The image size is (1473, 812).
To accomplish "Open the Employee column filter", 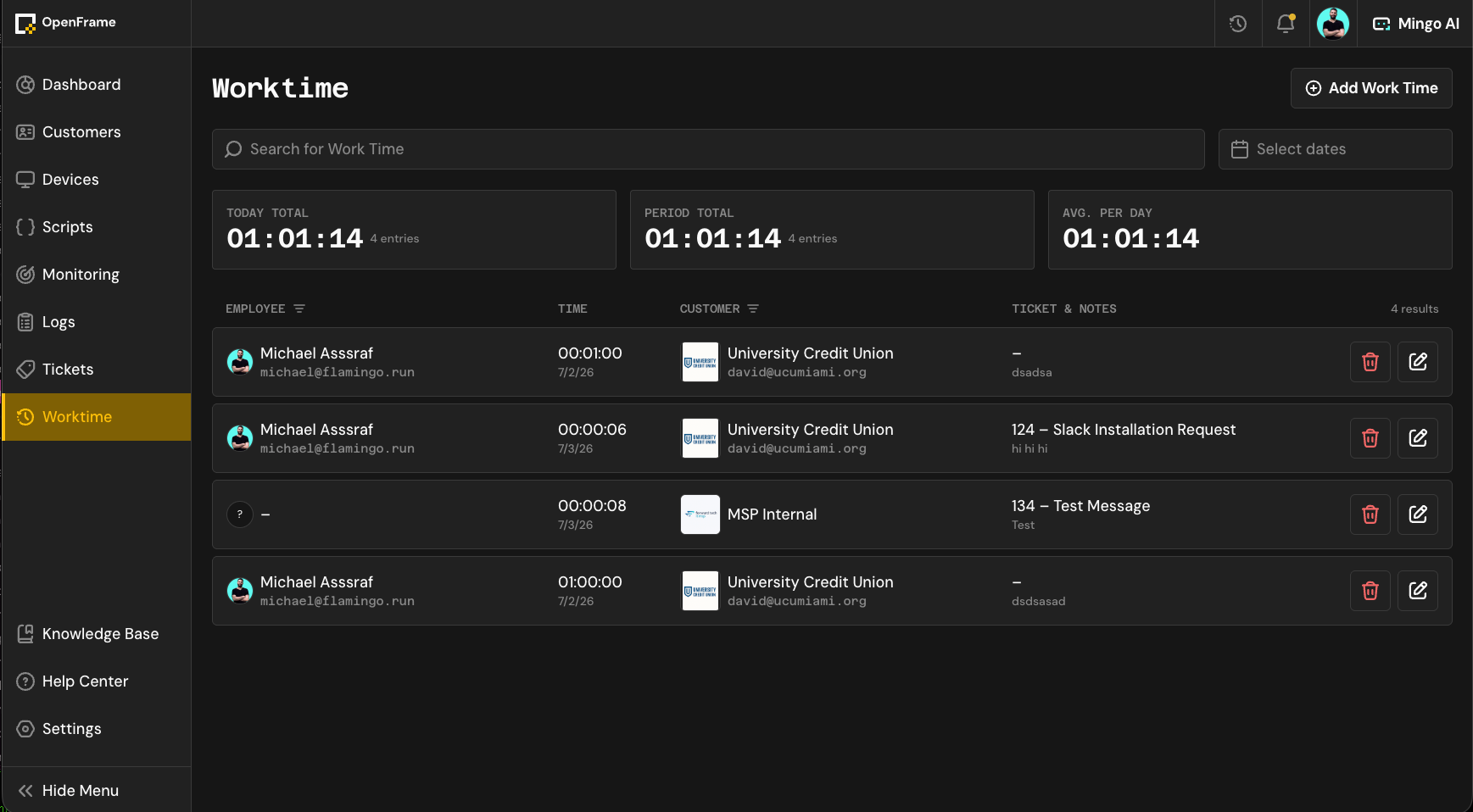I will tap(299, 309).
